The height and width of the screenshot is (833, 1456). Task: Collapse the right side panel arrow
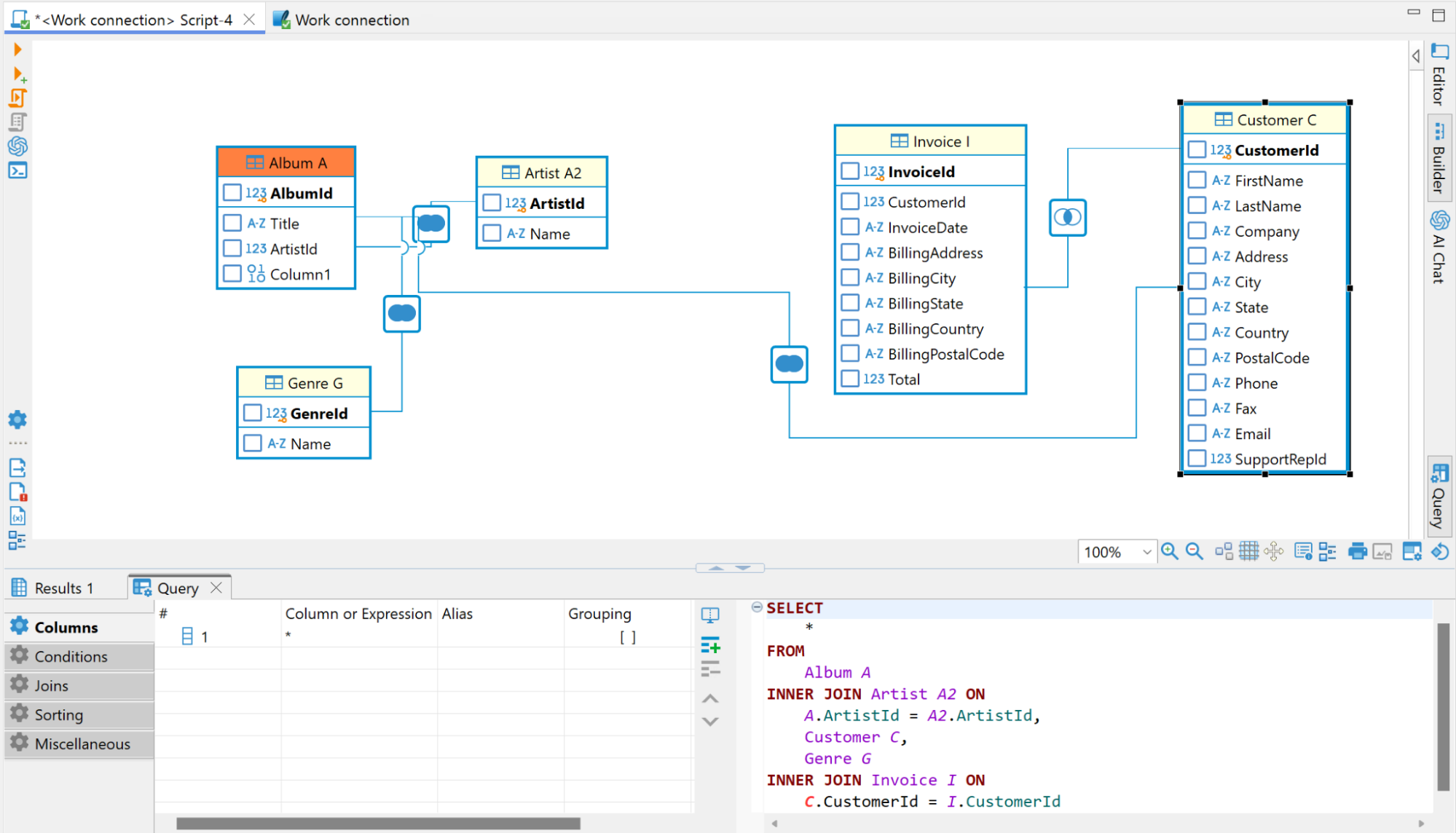tap(1415, 56)
